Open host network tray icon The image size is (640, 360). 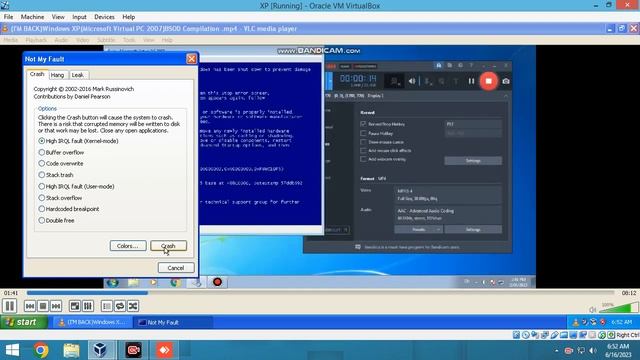pyautogui.click(x=581, y=351)
